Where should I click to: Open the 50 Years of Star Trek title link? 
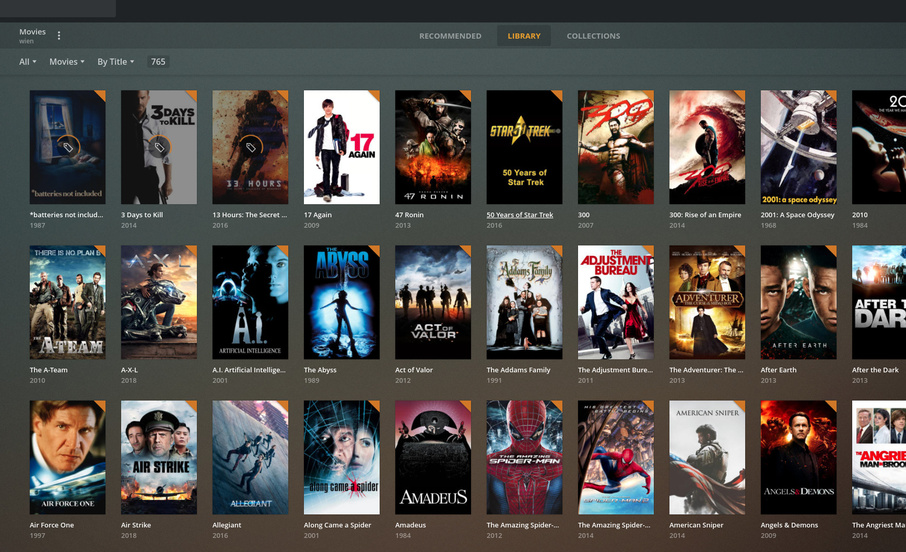pos(520,215)
